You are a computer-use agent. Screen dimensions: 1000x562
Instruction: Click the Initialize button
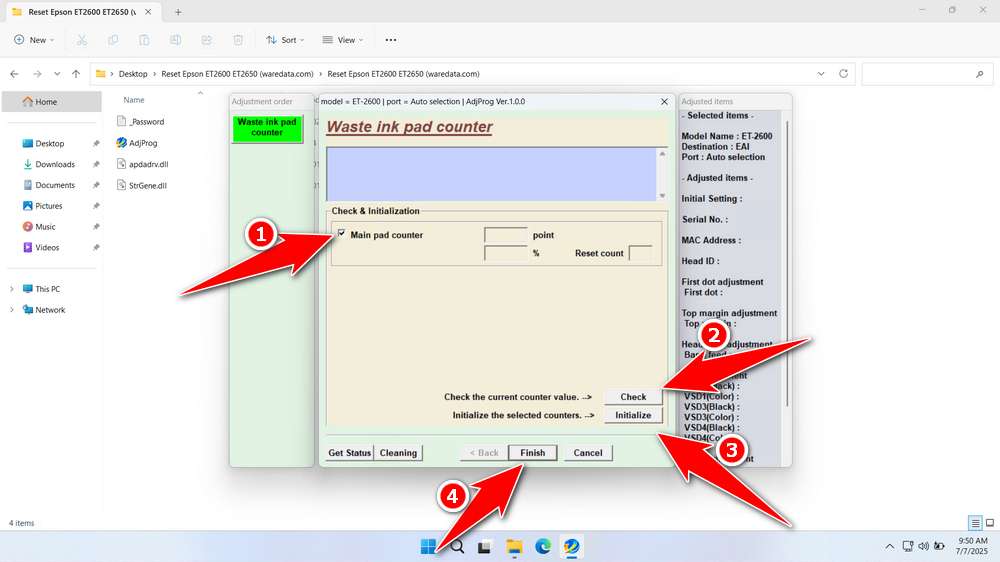[x=633, y=415]
